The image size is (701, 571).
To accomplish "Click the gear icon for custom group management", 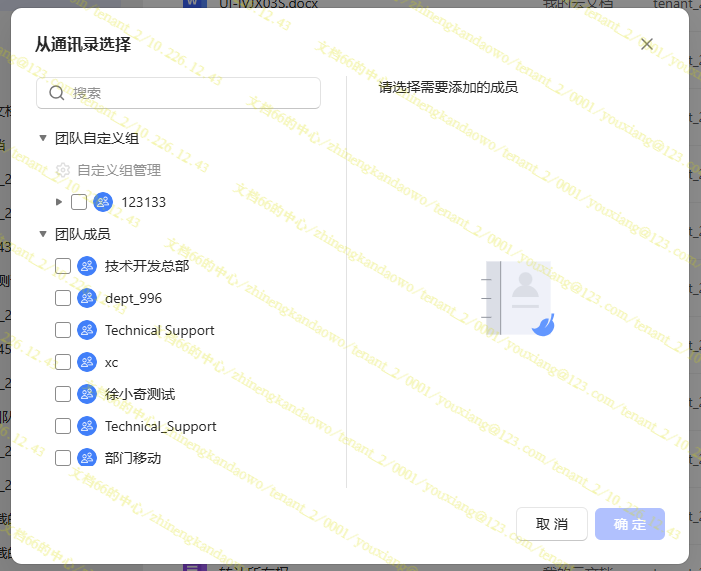I will coord(63,170).
